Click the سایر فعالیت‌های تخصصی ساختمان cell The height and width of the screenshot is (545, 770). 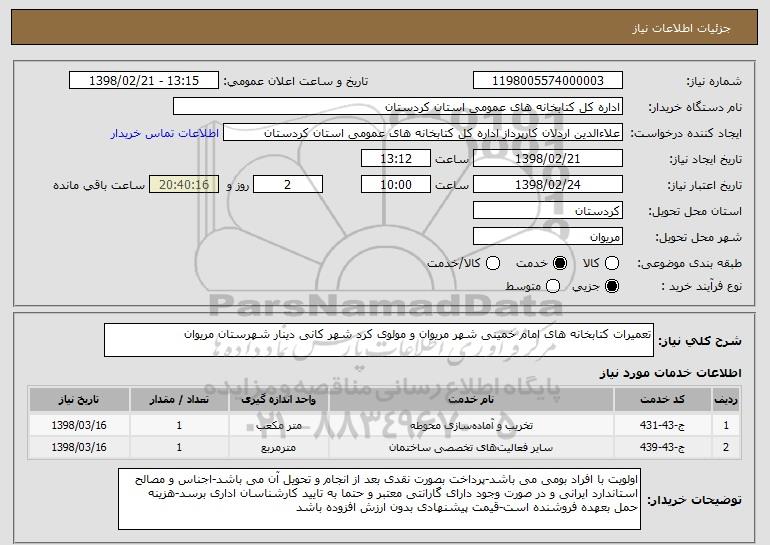[471, 447]
